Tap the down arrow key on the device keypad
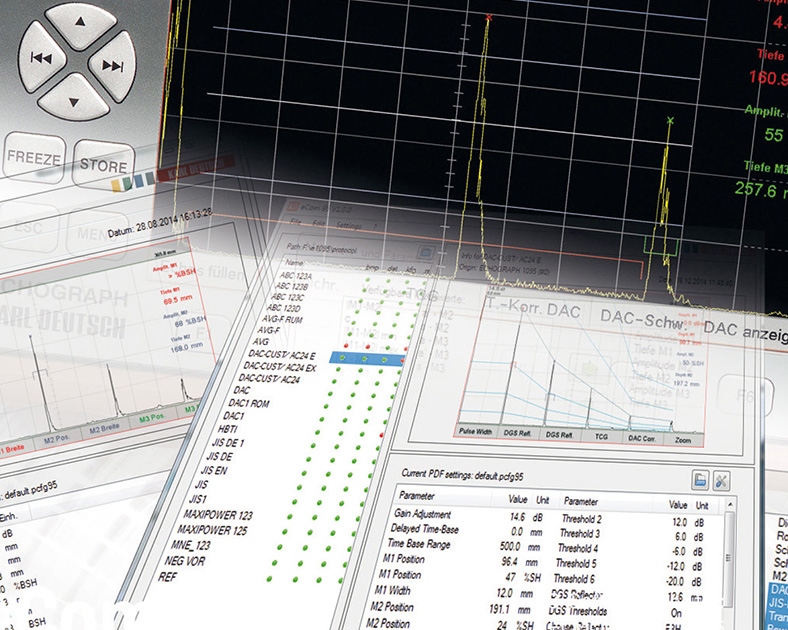Viewport: 788px width, 630px height. (73, 98)
